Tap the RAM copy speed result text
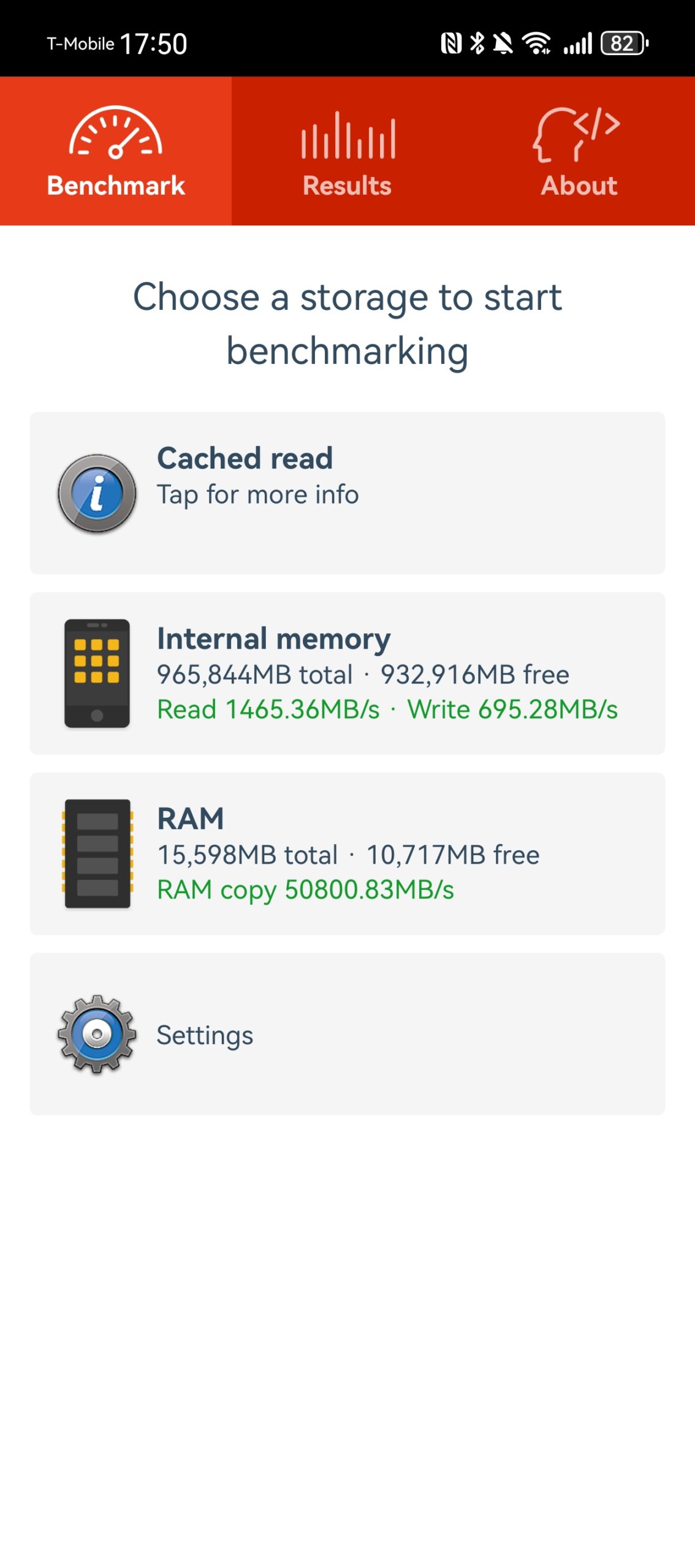Image resolution: width=695 pixels, height=1568 pixels. 305,890
